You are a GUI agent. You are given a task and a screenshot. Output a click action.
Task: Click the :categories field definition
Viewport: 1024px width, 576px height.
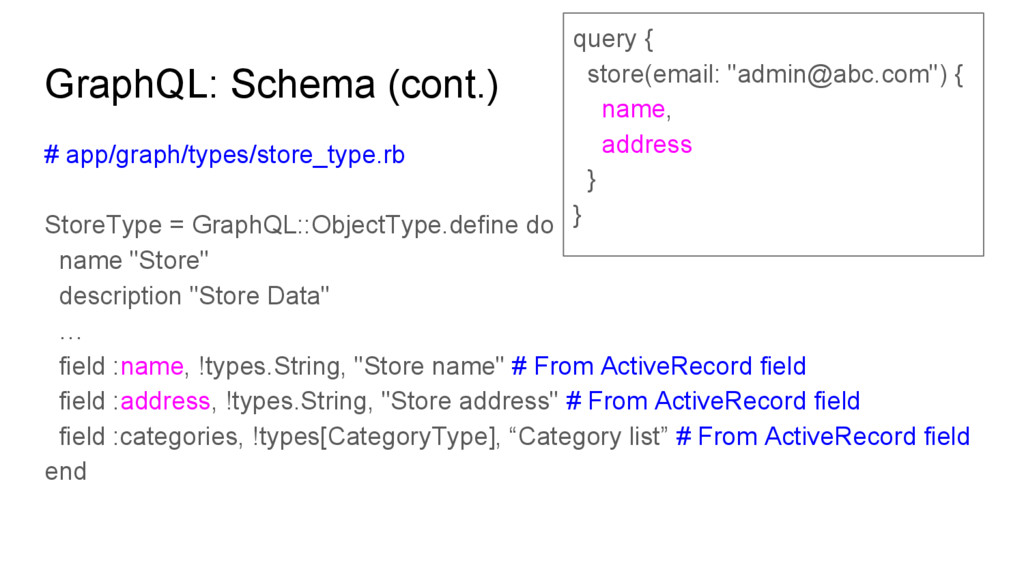pyautogui.click(x=363, y=436)
